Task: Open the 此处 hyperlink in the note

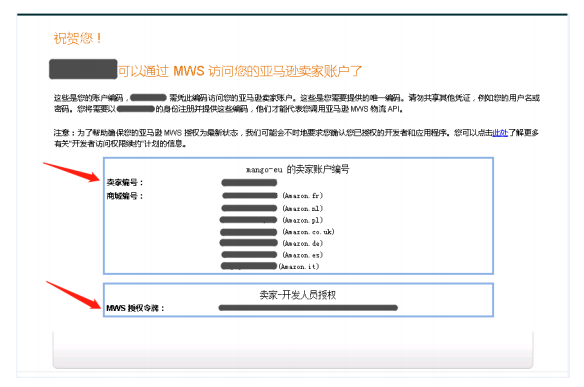Action: tap(500, 133)
